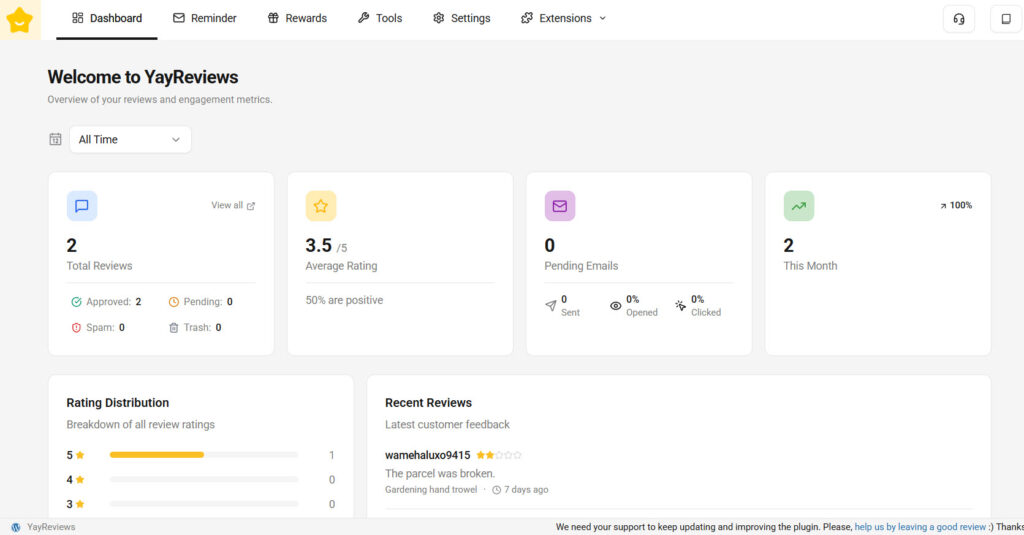The height and width of the screenshot is (535, 1024).
Task: Click the Dashboard grid icon
Action: click(x=78, y=18)
